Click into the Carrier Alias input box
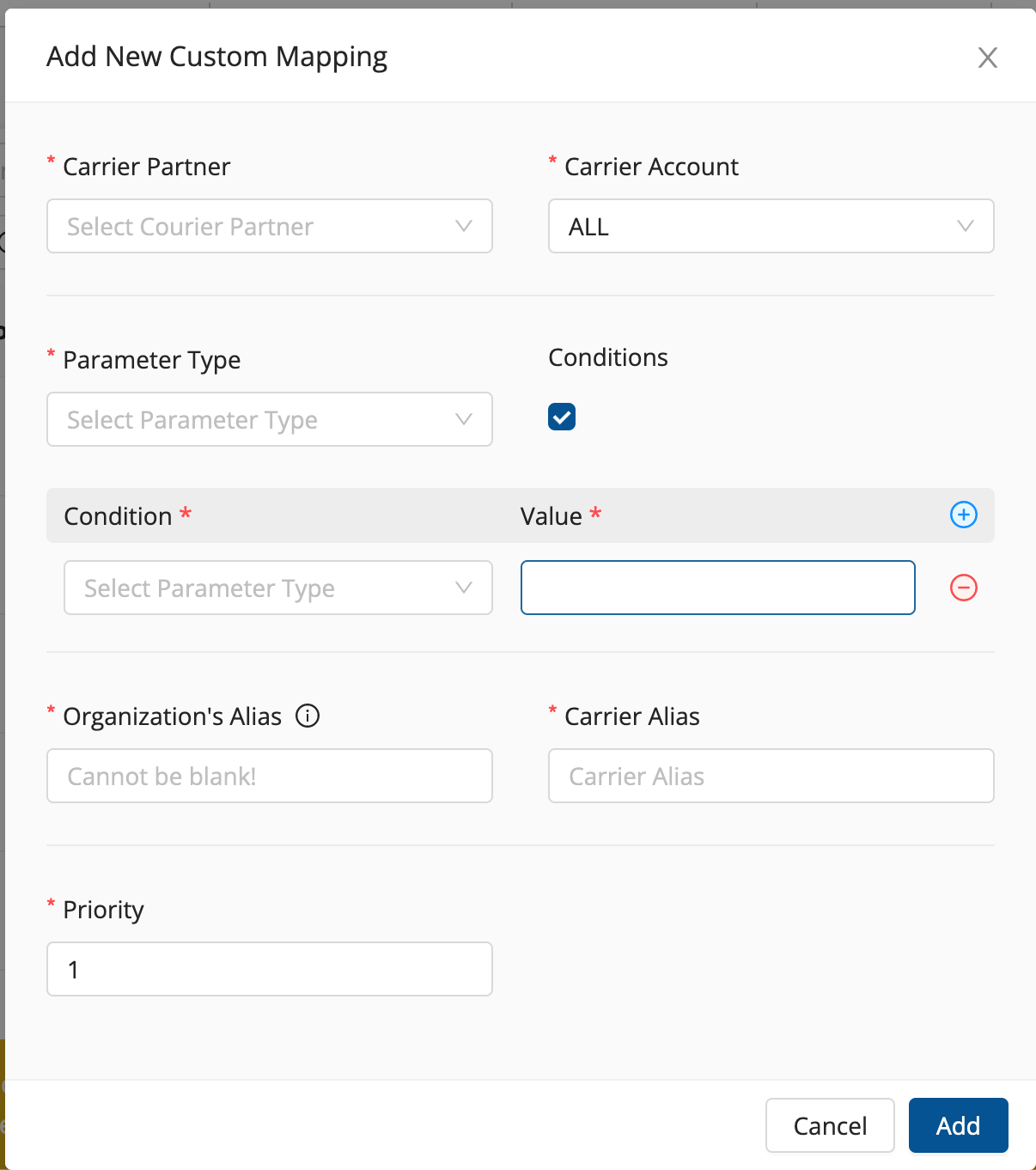The width and height of the screenshot is (1036, 1170). pyautogui.click(x=771, y=776)
